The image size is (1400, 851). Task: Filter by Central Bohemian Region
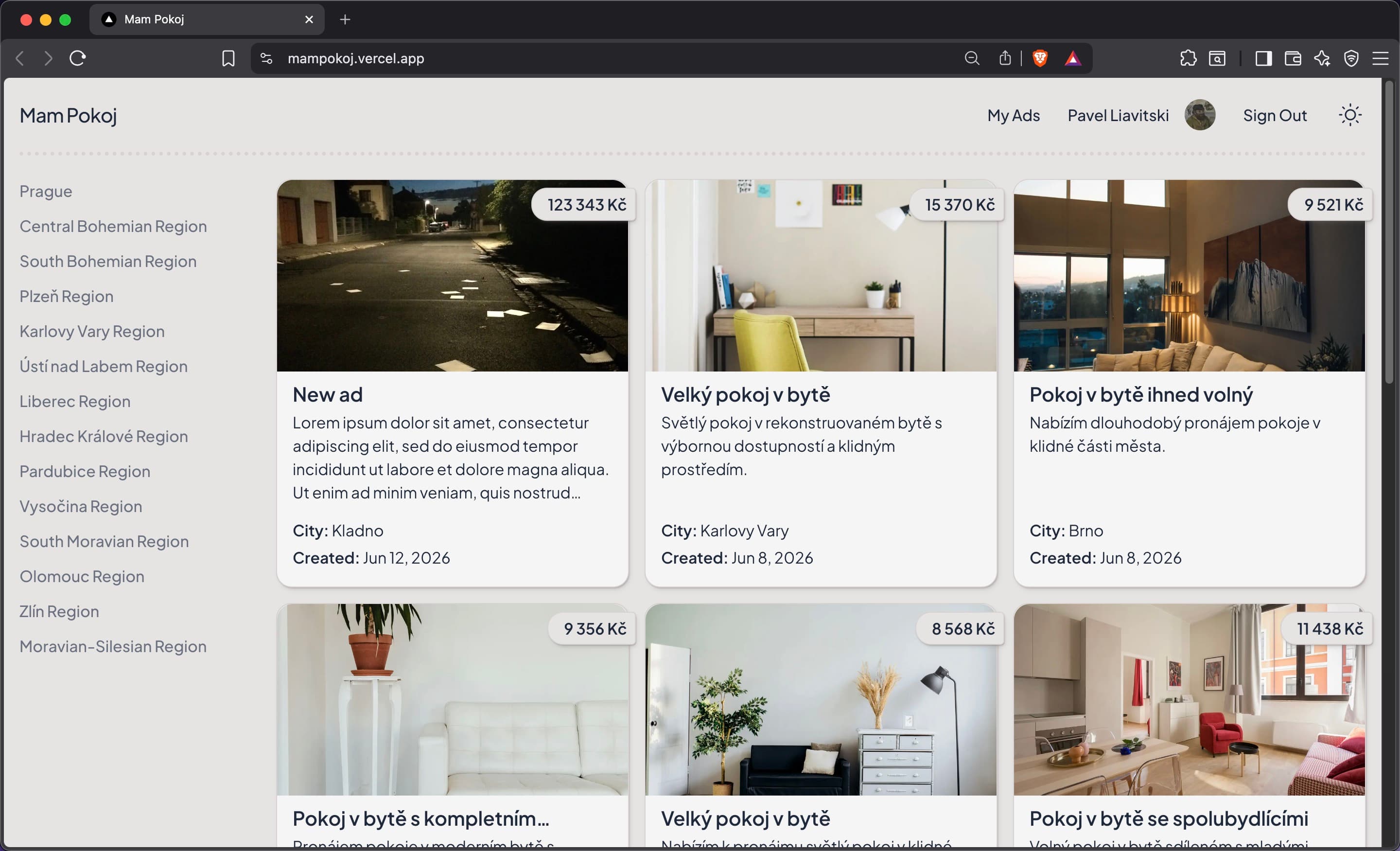[x=113, y=226]
